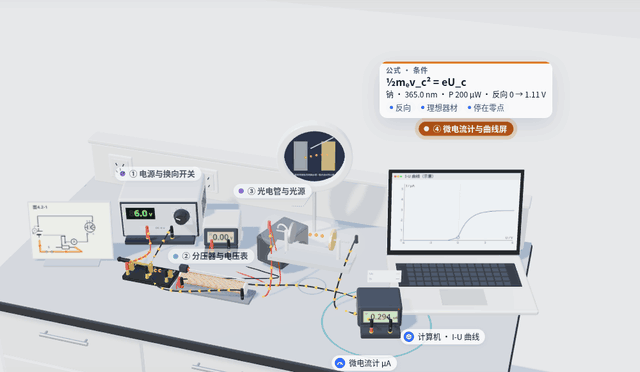
Task: Click the 反向 condition bullet
Action: (x=400, y=108)
